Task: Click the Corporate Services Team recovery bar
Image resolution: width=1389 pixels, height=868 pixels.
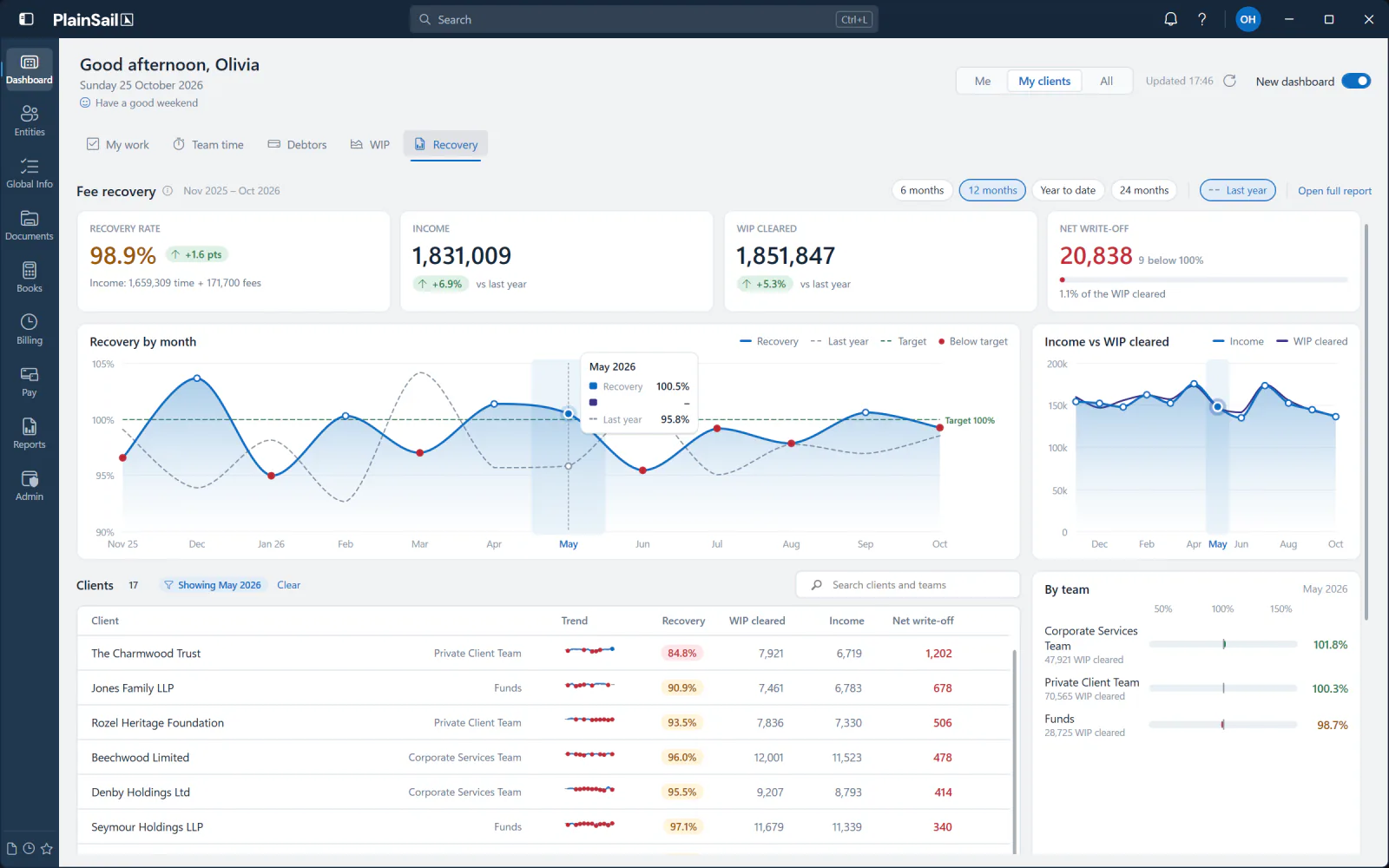Action: pos(1223,644)
